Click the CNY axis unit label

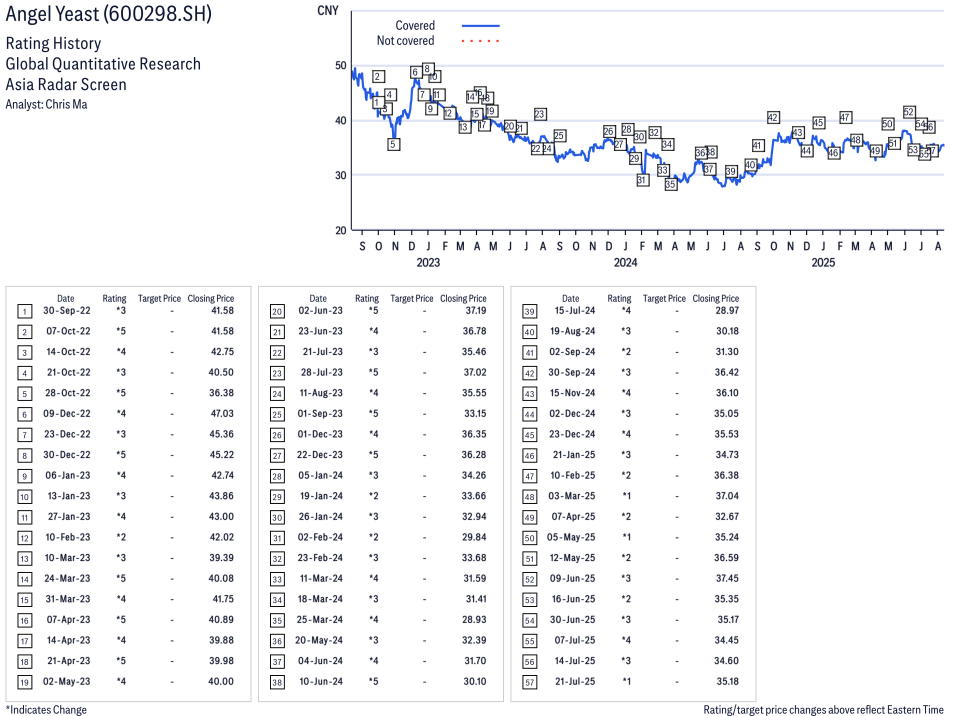pyautogui.click(x=328, y=10)
